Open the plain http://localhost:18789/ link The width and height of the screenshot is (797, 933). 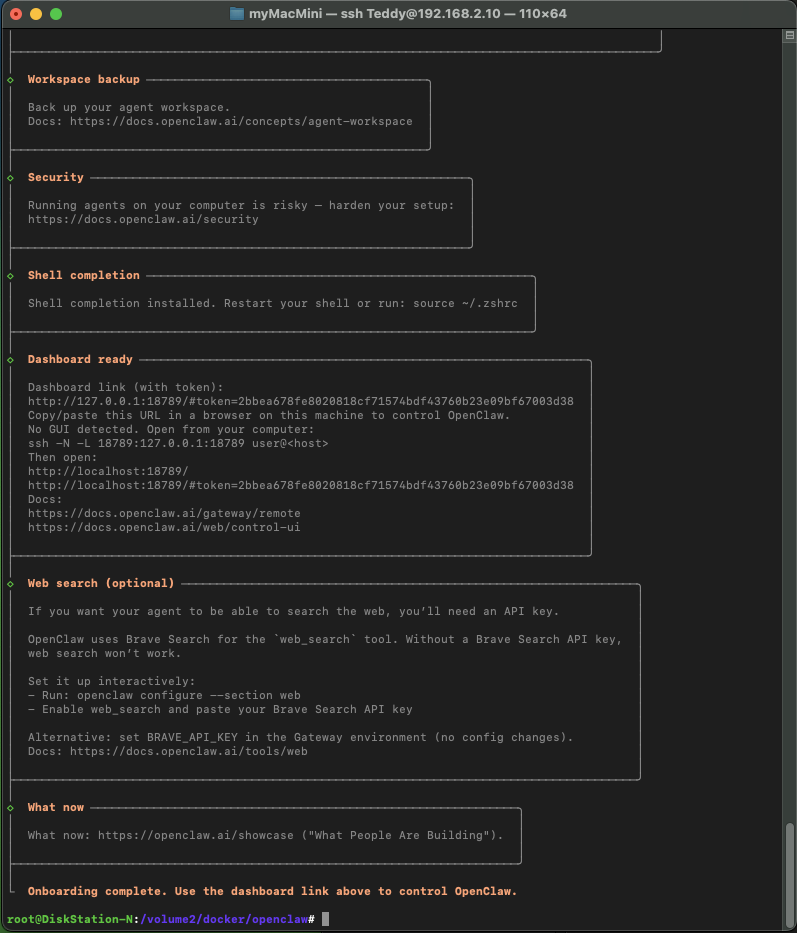tap(108, 471)
